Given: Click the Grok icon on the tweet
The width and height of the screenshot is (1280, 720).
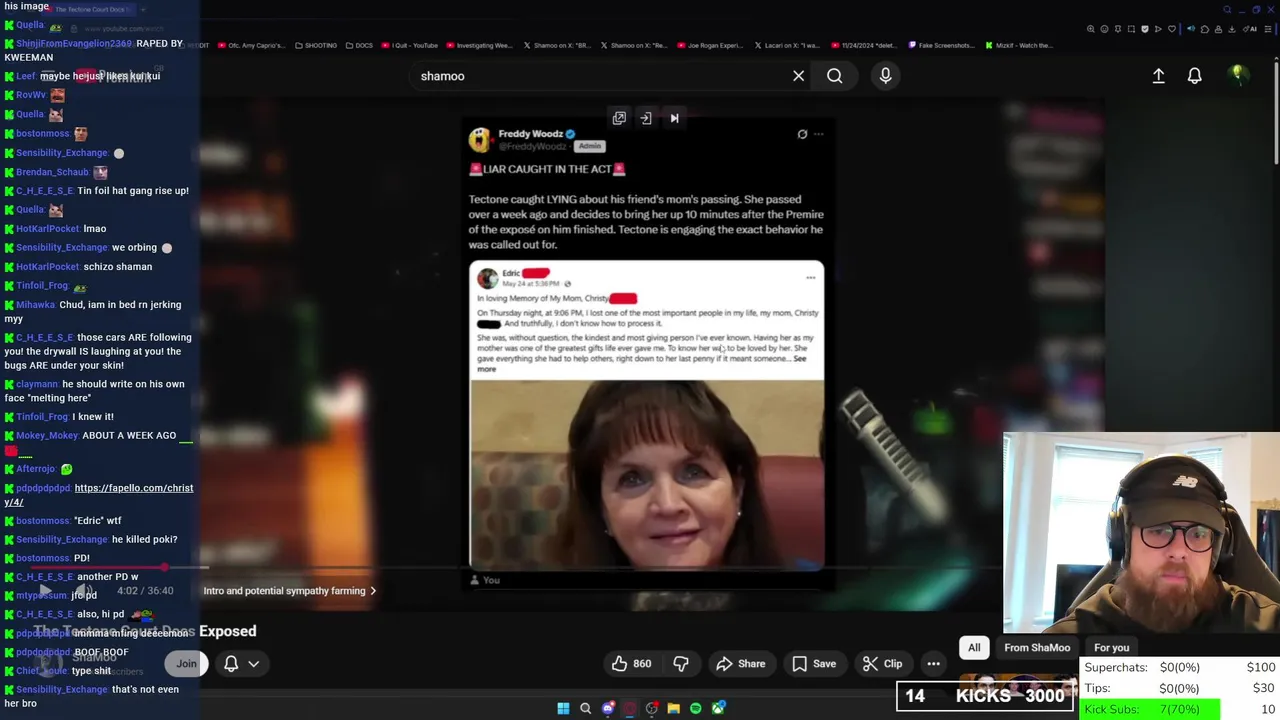Looking at the screenshot, I should click(802, 134).
